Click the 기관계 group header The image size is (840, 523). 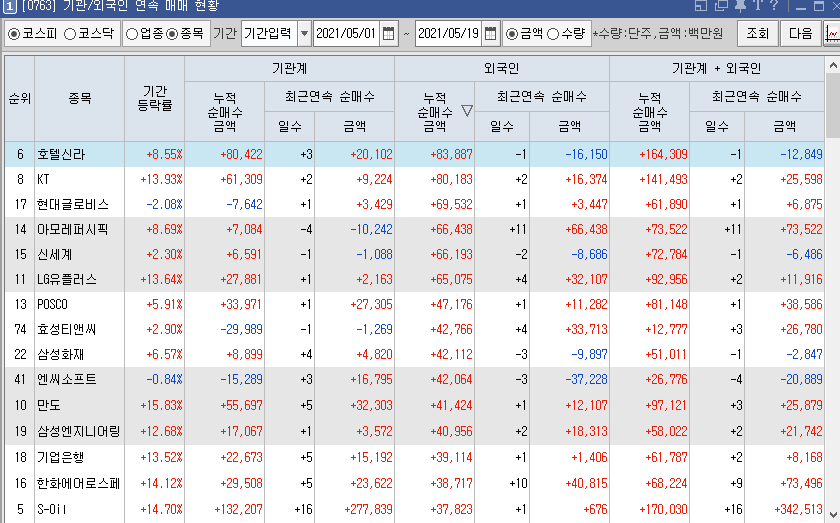coord(289,69)
